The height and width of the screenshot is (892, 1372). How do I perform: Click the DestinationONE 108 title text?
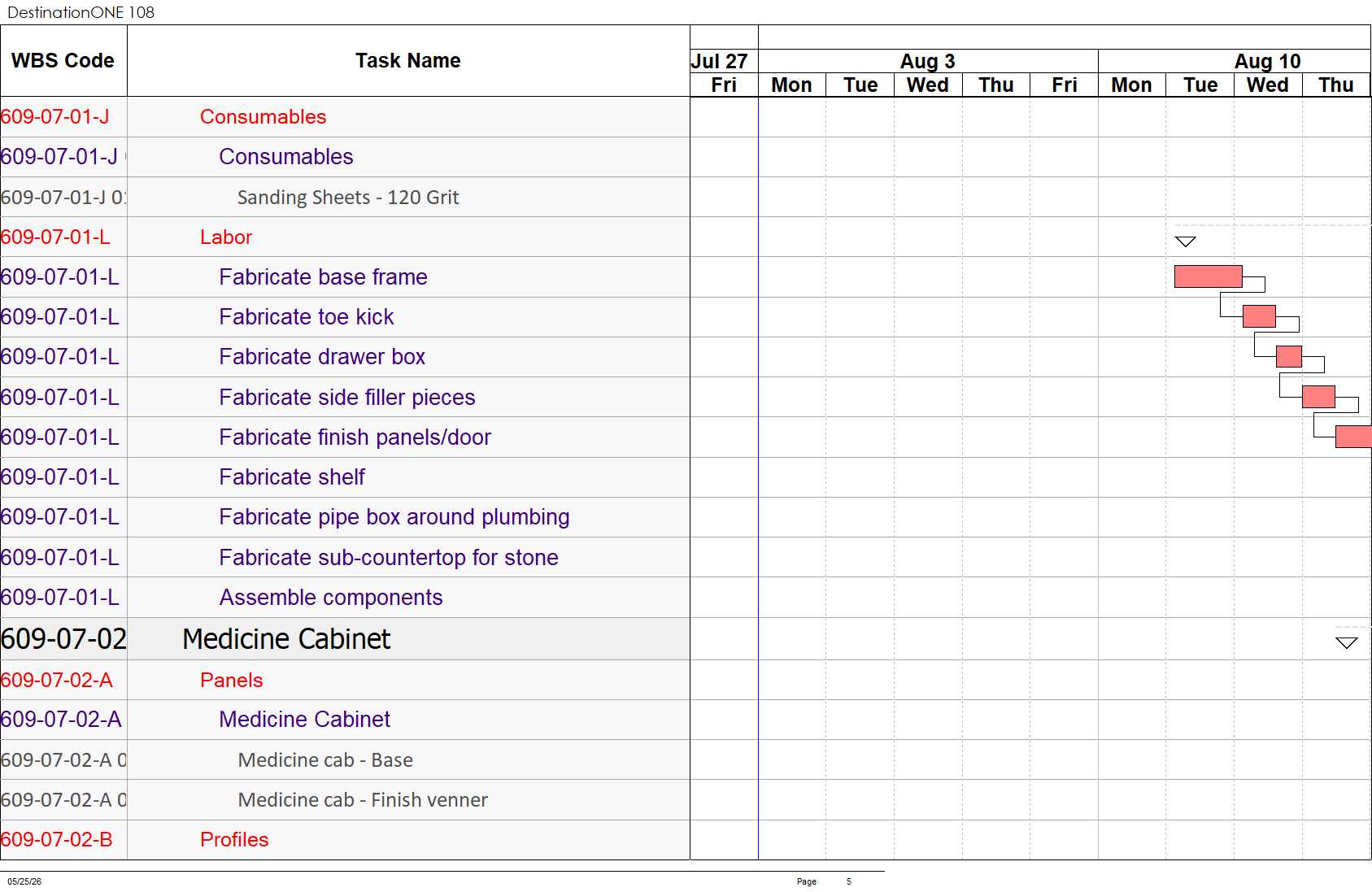point(81,12)
